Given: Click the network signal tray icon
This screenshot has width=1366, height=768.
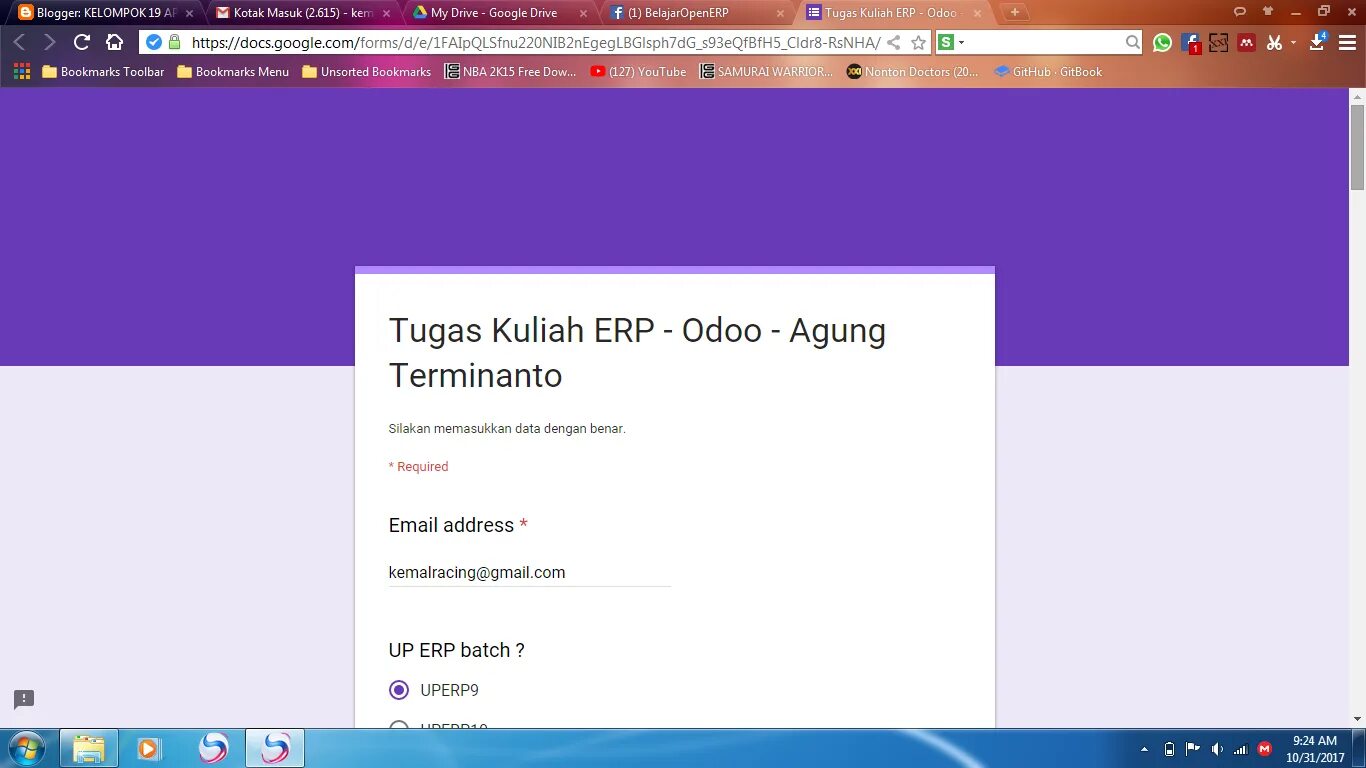Looking at the screenshot, I should click(1241, 749).
